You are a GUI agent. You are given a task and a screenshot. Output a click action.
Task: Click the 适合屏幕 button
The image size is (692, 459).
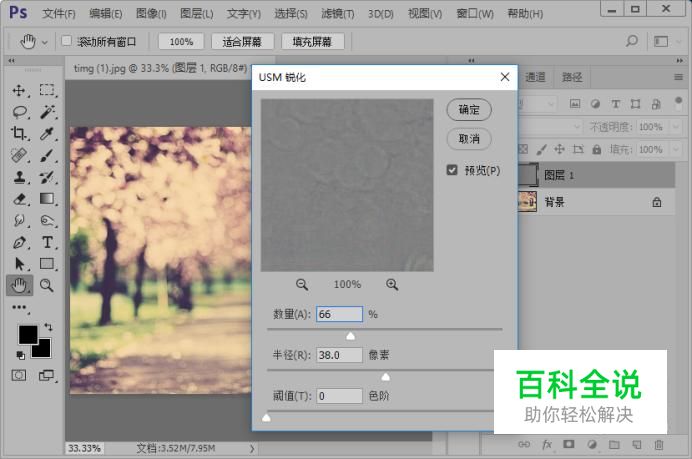tap(242, 42)
